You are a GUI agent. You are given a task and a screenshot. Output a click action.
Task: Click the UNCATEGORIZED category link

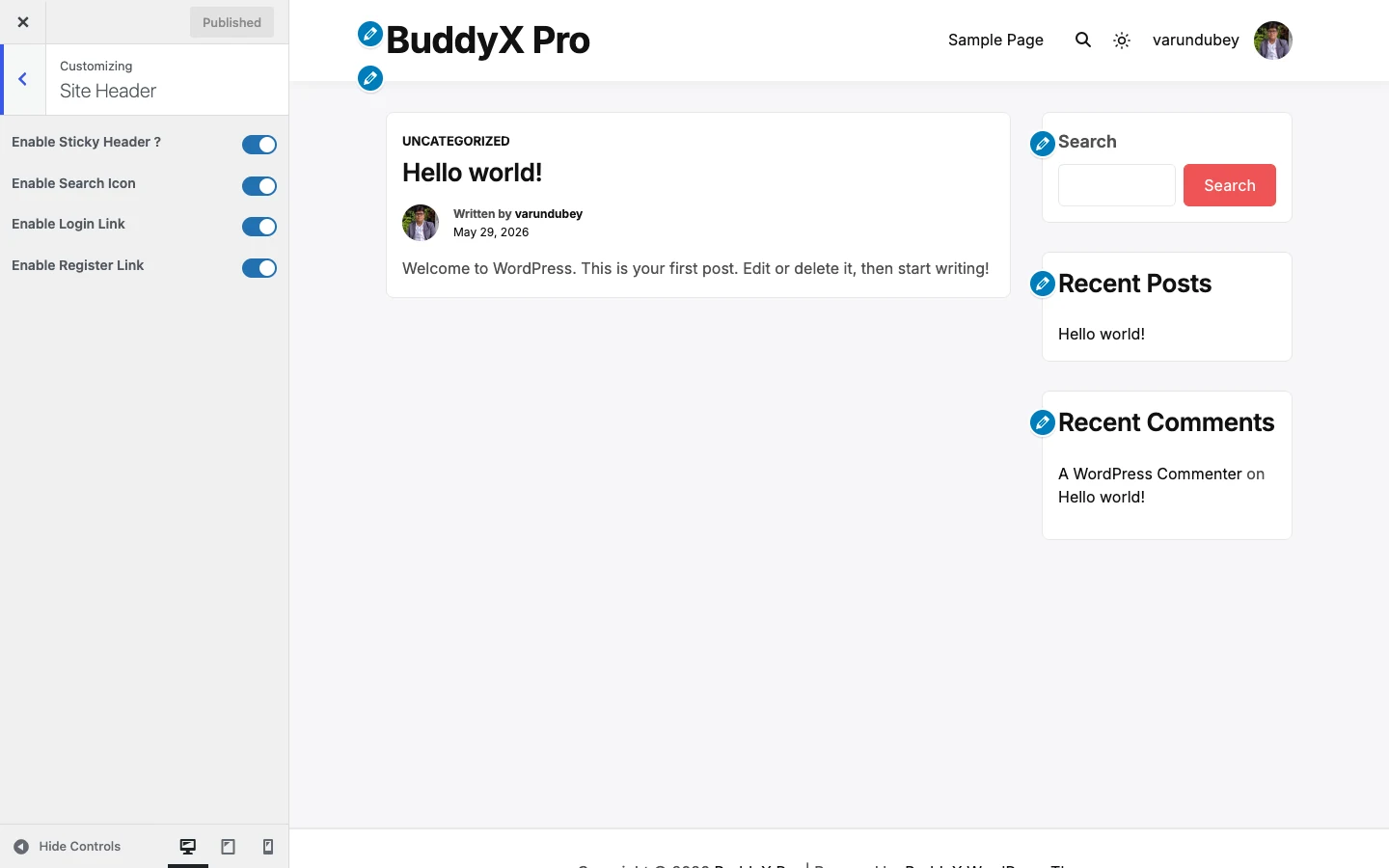click(x=456, y=141)
